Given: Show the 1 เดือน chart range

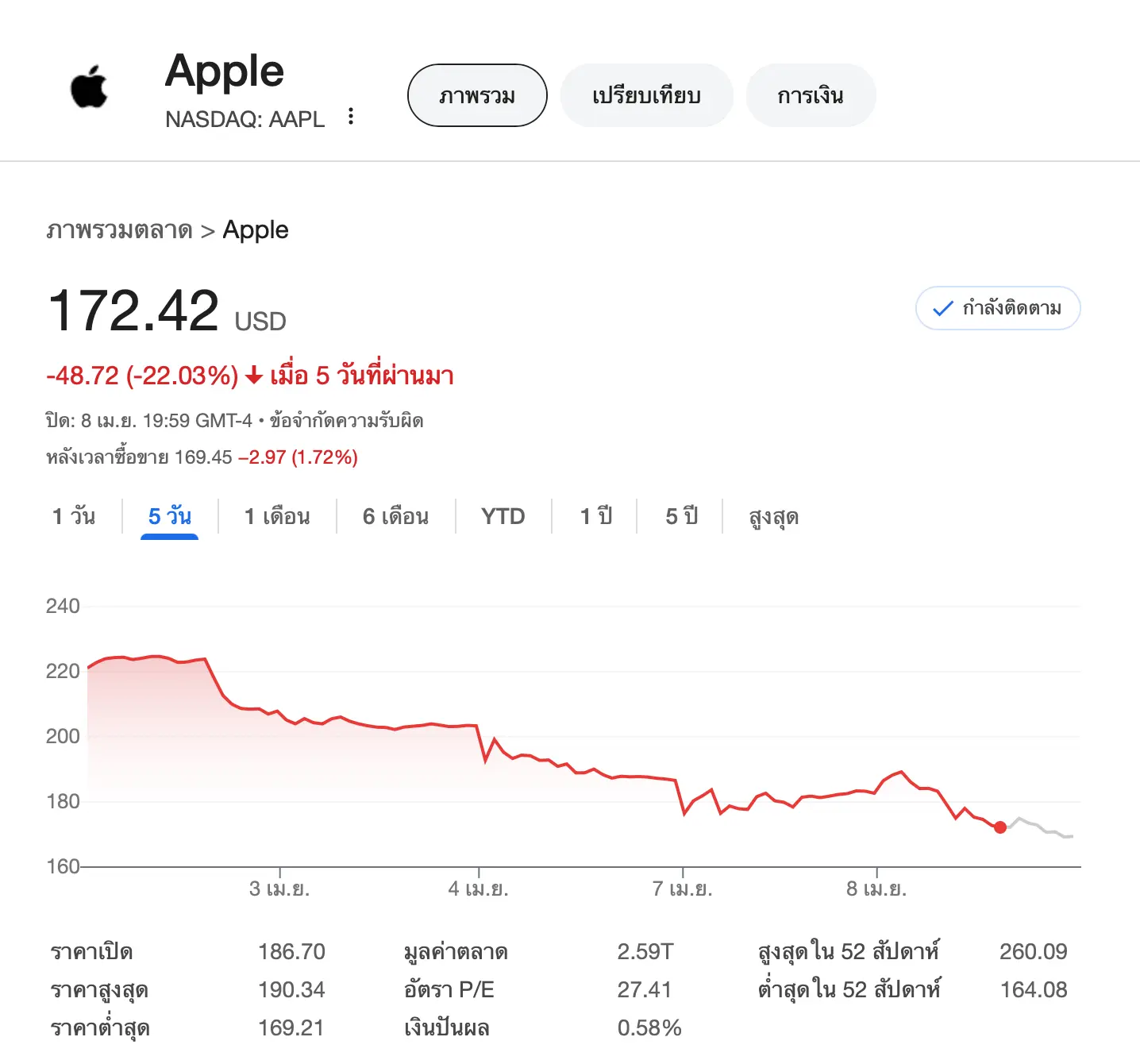Looking at the screenshot, I should pyautogui.click(x=277, y=517).
